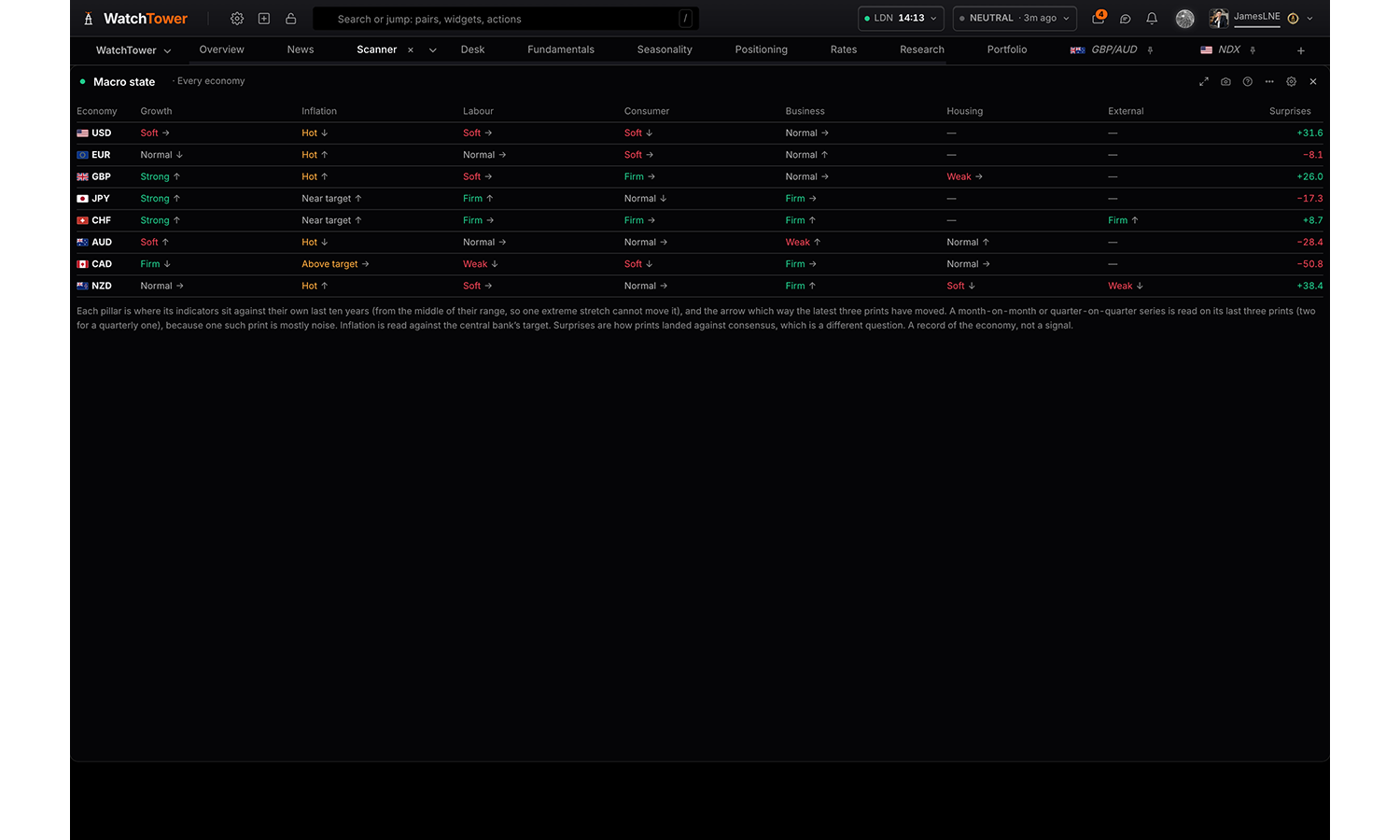Expand the Macro state widget to fullscreen

click(x=1204, y=82)
